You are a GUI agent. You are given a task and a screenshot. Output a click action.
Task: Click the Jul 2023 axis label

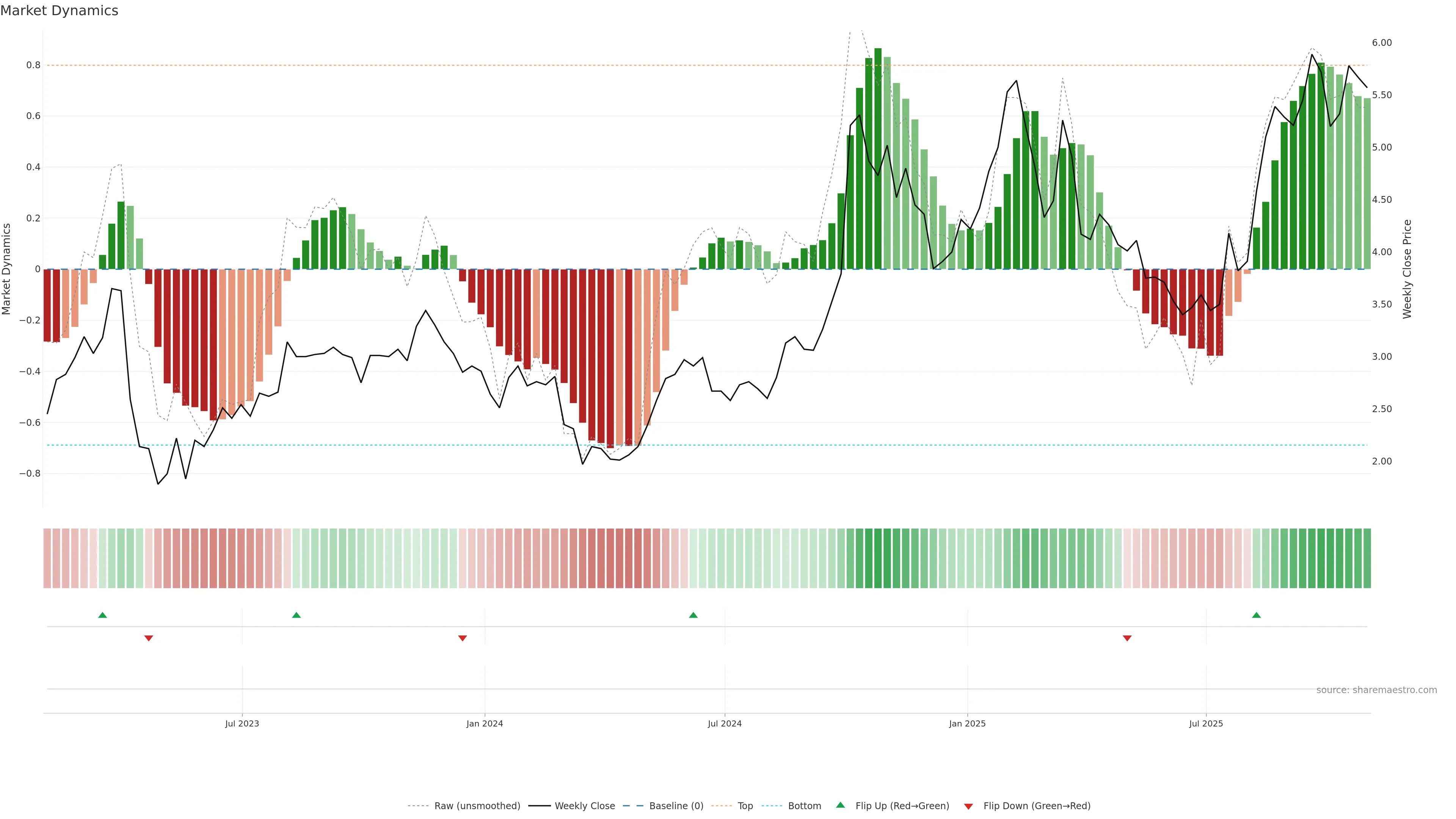pyautogui.click(x=242, y=723)
